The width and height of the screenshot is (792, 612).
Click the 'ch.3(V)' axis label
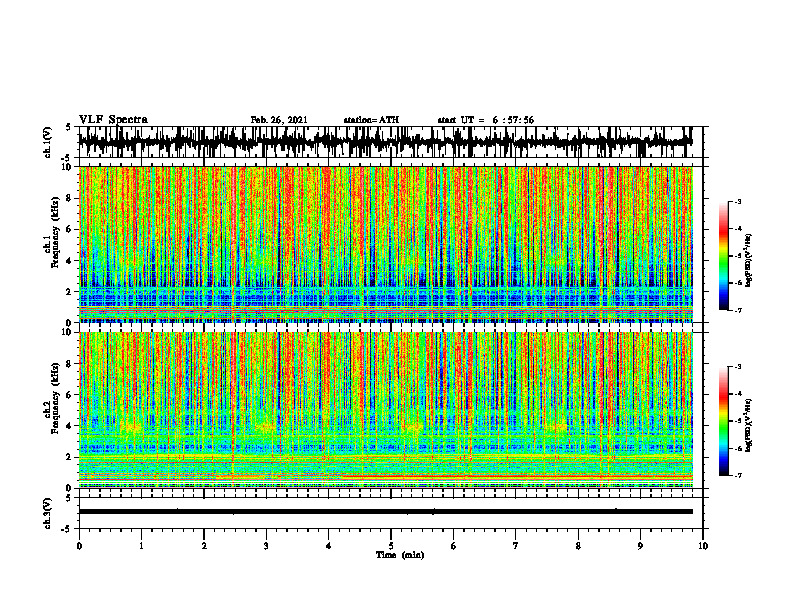click(48, 513)
